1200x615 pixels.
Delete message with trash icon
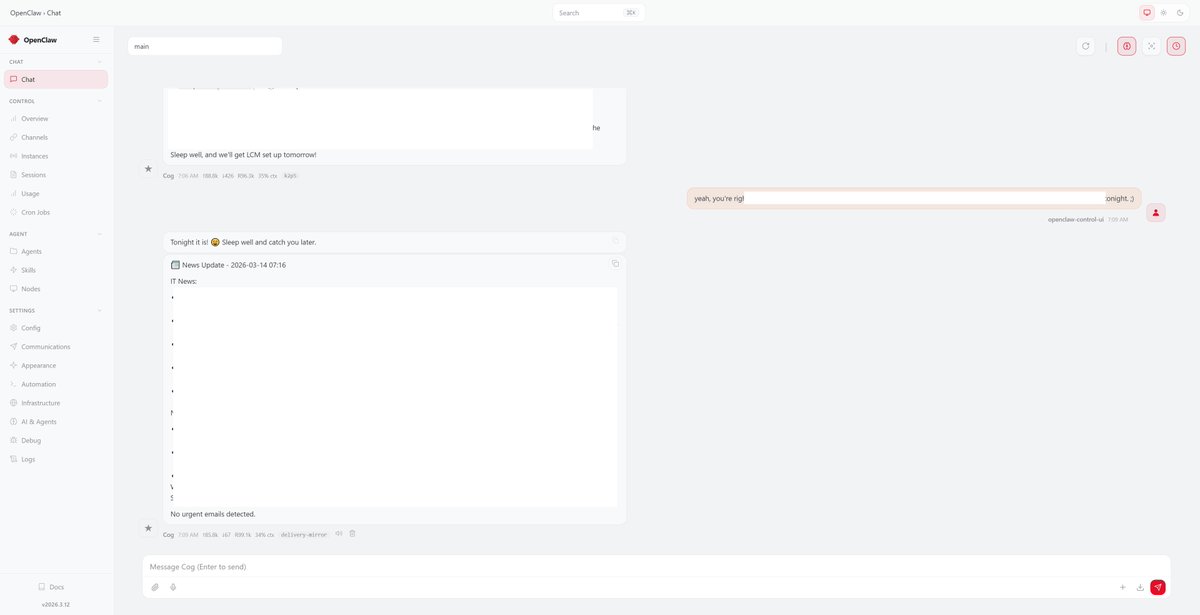[x=352, y=534]
